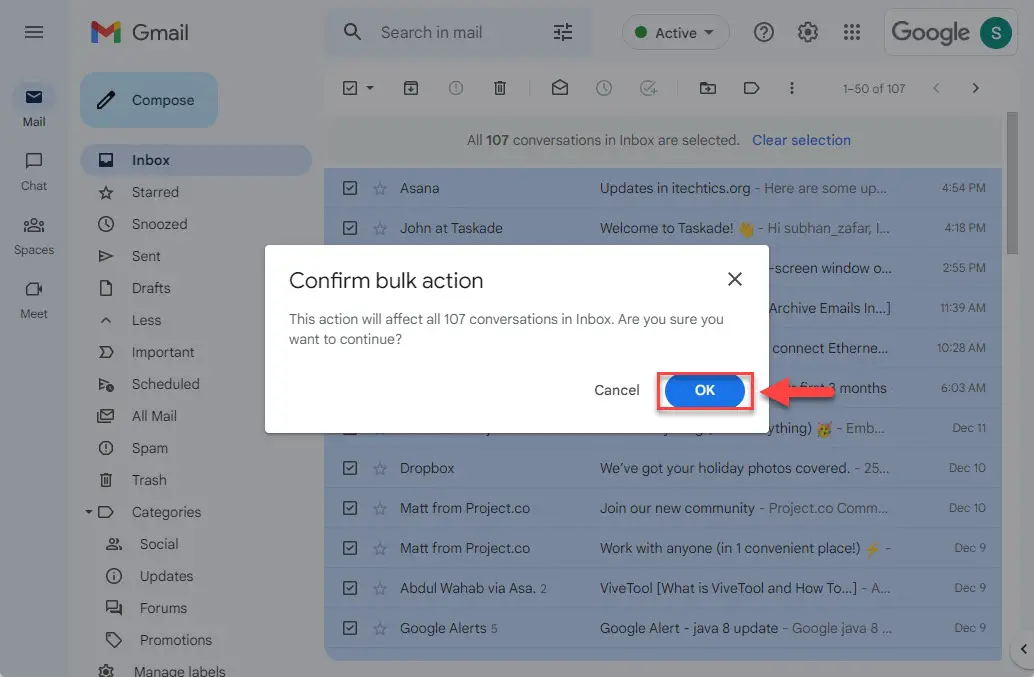This screenshot has height=677, width=1034.
Task: Select the Inbox folder
Action: tap(196, 160)
